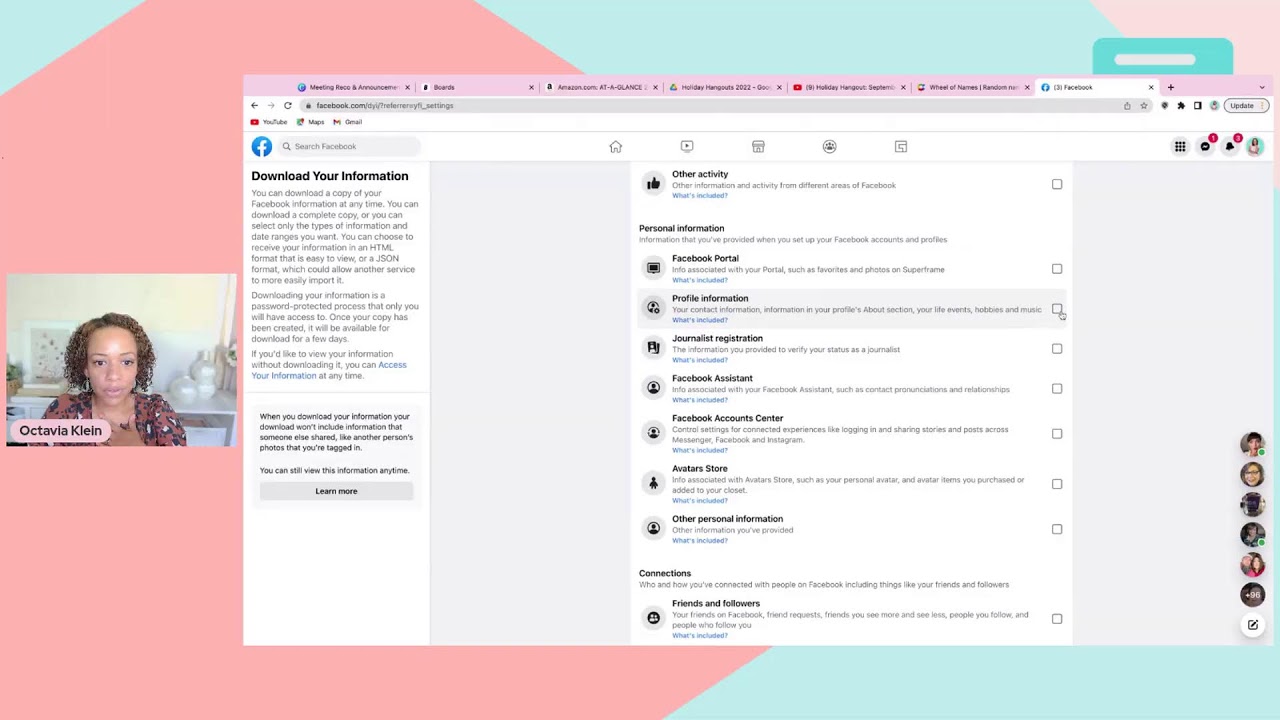
Task: Reload the page
Action: point(287,105)
